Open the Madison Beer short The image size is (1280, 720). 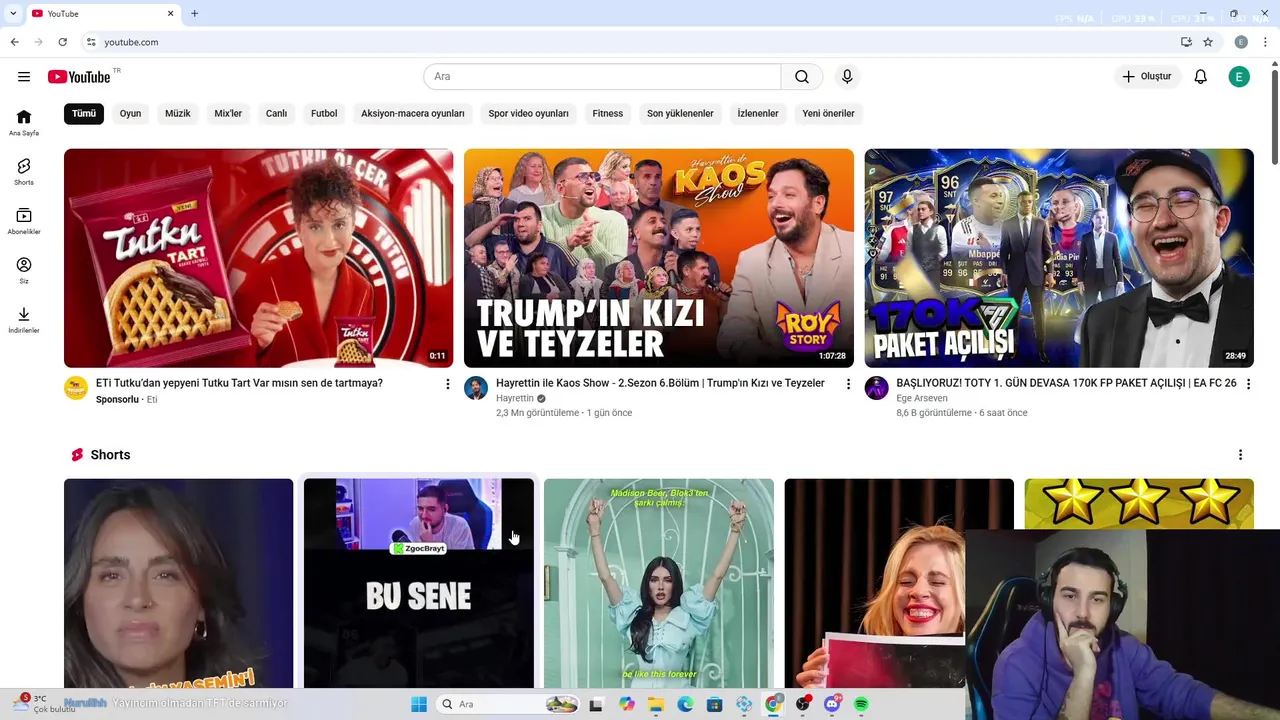[659, 584]
